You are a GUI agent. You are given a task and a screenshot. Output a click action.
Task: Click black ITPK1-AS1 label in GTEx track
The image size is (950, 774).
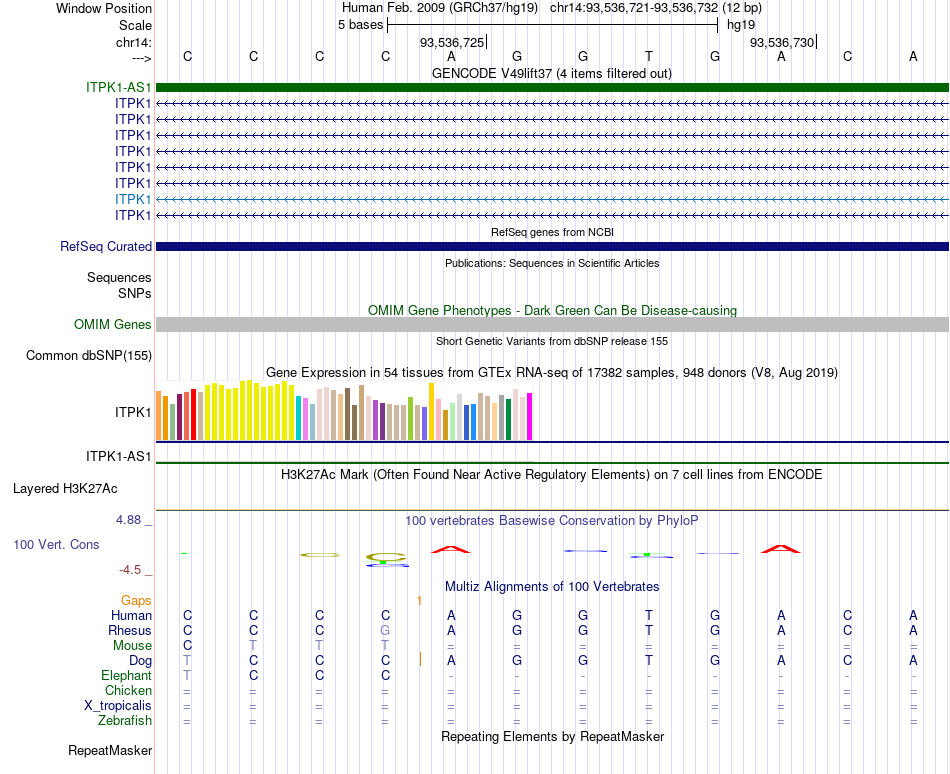click(x=119, y=456)
